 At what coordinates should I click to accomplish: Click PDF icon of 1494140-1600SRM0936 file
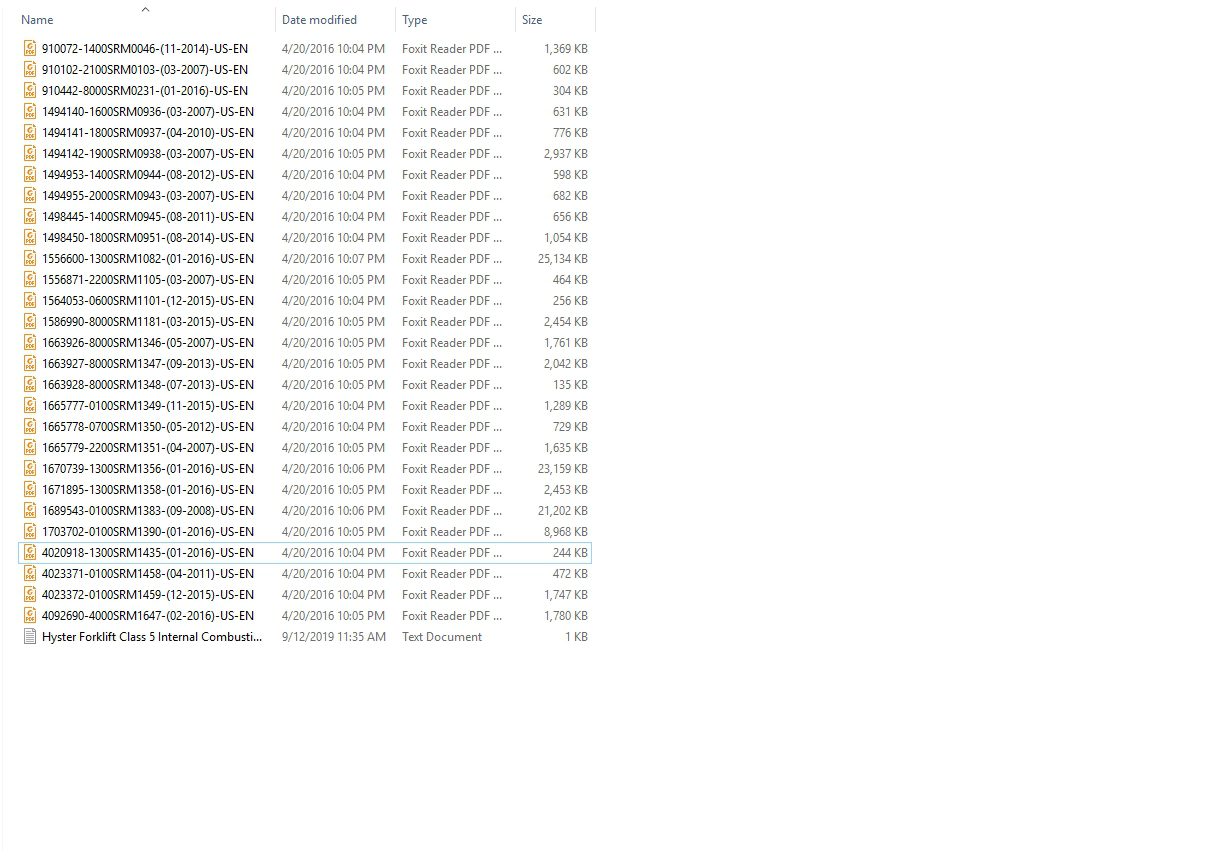click(30, 111)
